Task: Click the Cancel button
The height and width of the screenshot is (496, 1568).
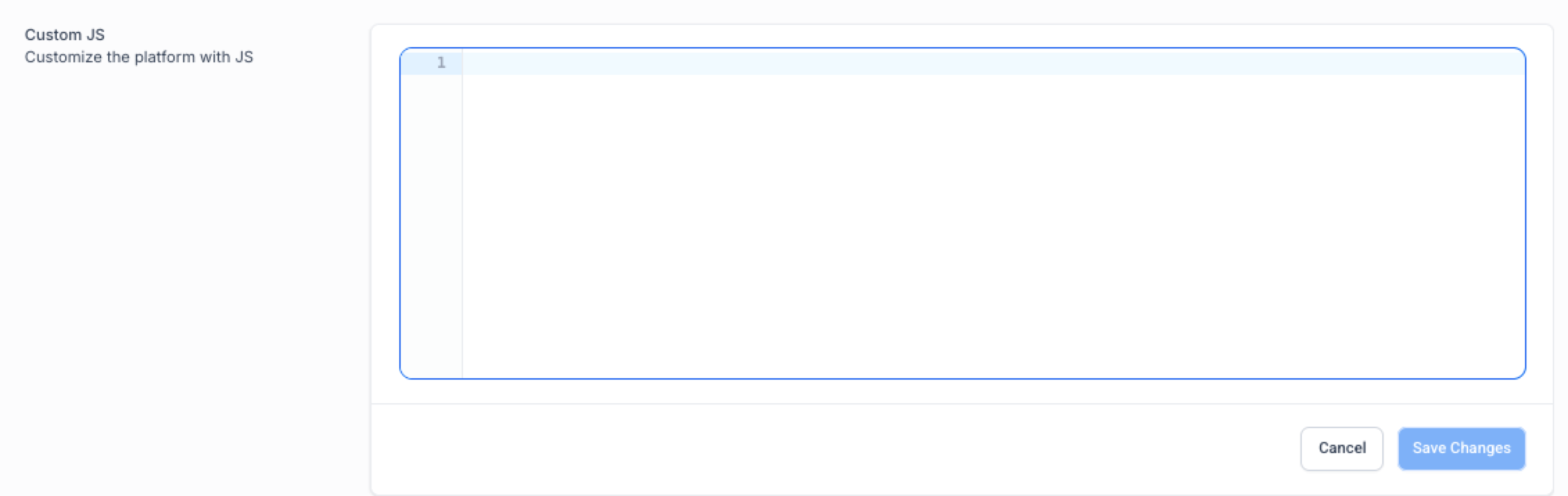Action: pyautogui.click(x=1341, y=448)
